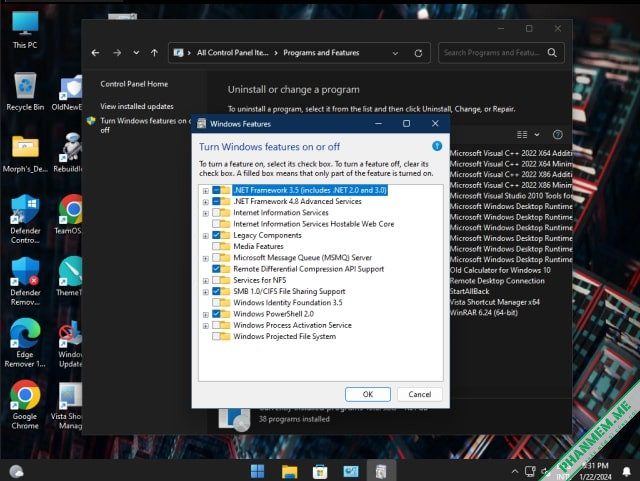Open recent locations dropdown arrow
This screenshot has height=481, width=640.
pos(136,53)
